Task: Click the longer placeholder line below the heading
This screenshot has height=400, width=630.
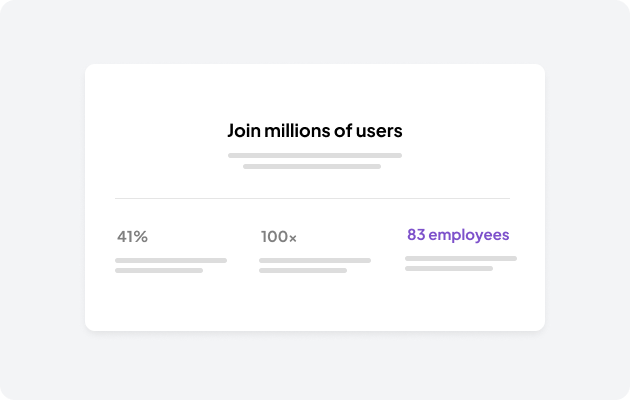Action: (x=315, y=155)
